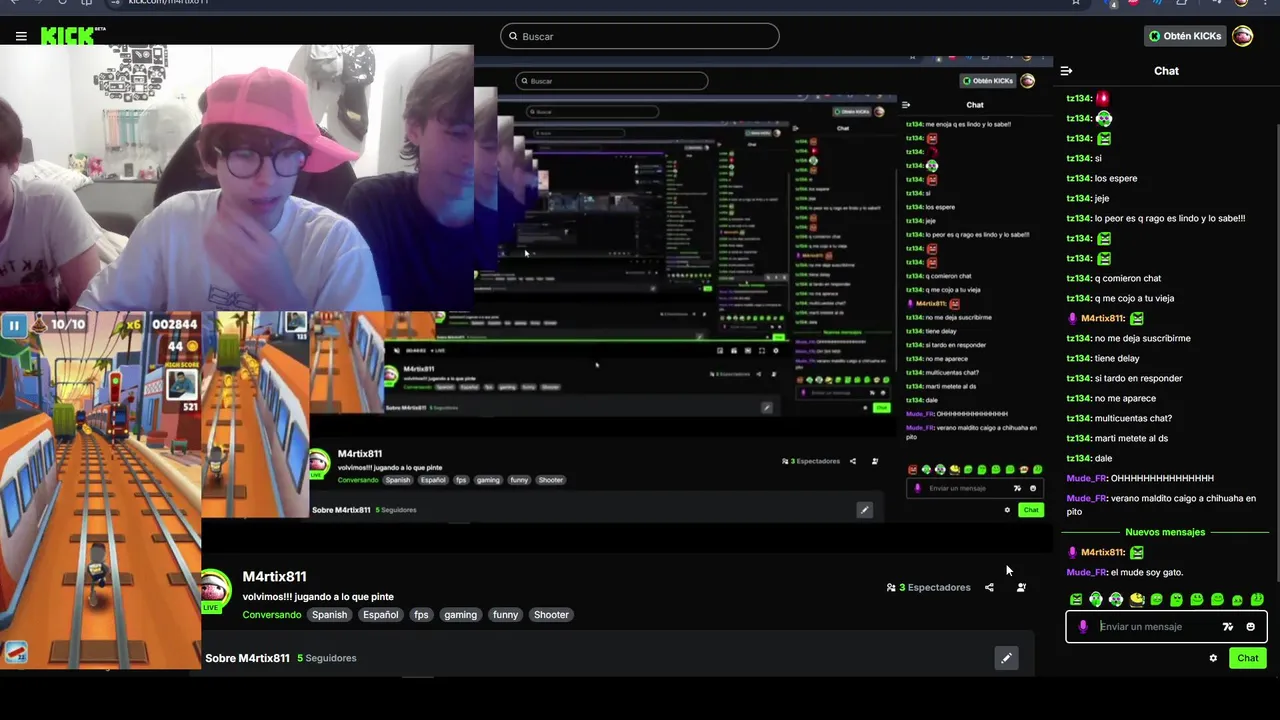Open the profile avatar menu

tap(1243, 36)
